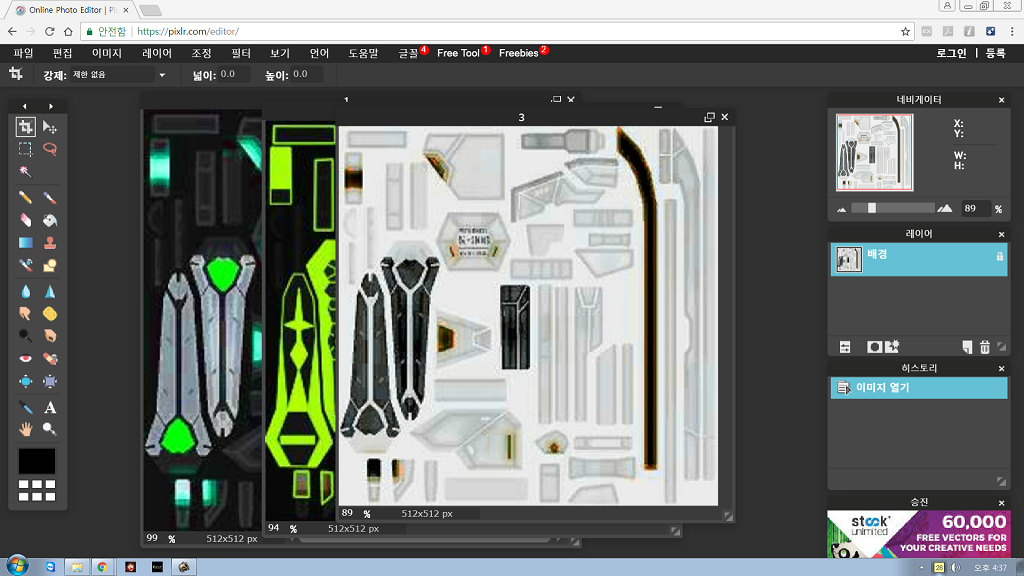Click the 등록 link
This screenshot has width=1024, height=576.
click(x=995, y=53)
